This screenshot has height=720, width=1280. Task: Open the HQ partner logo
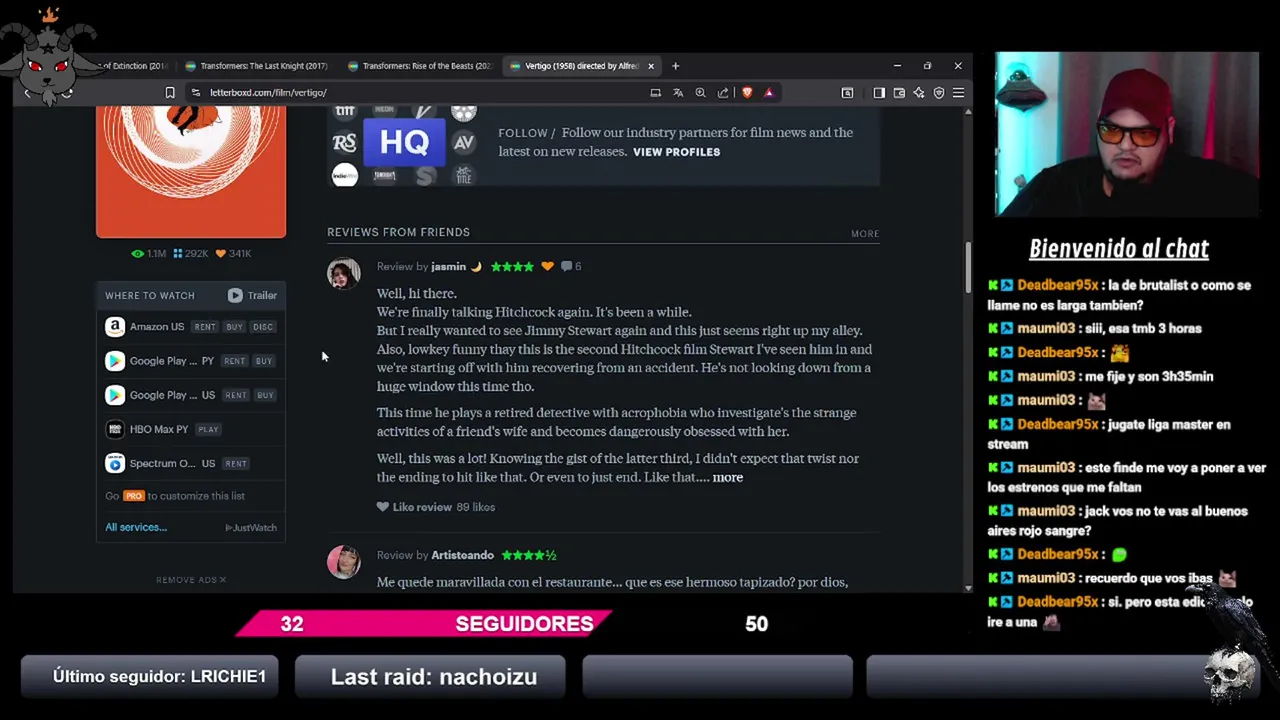[x=404, y=143]
